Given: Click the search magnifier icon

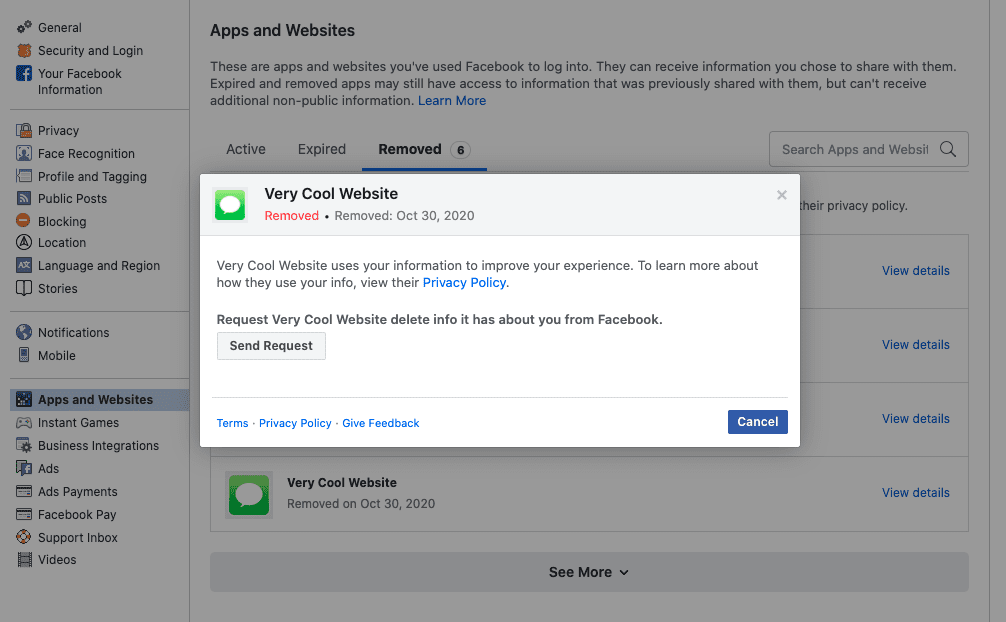Looking at the screenshot, I should (x=948, y=150).
